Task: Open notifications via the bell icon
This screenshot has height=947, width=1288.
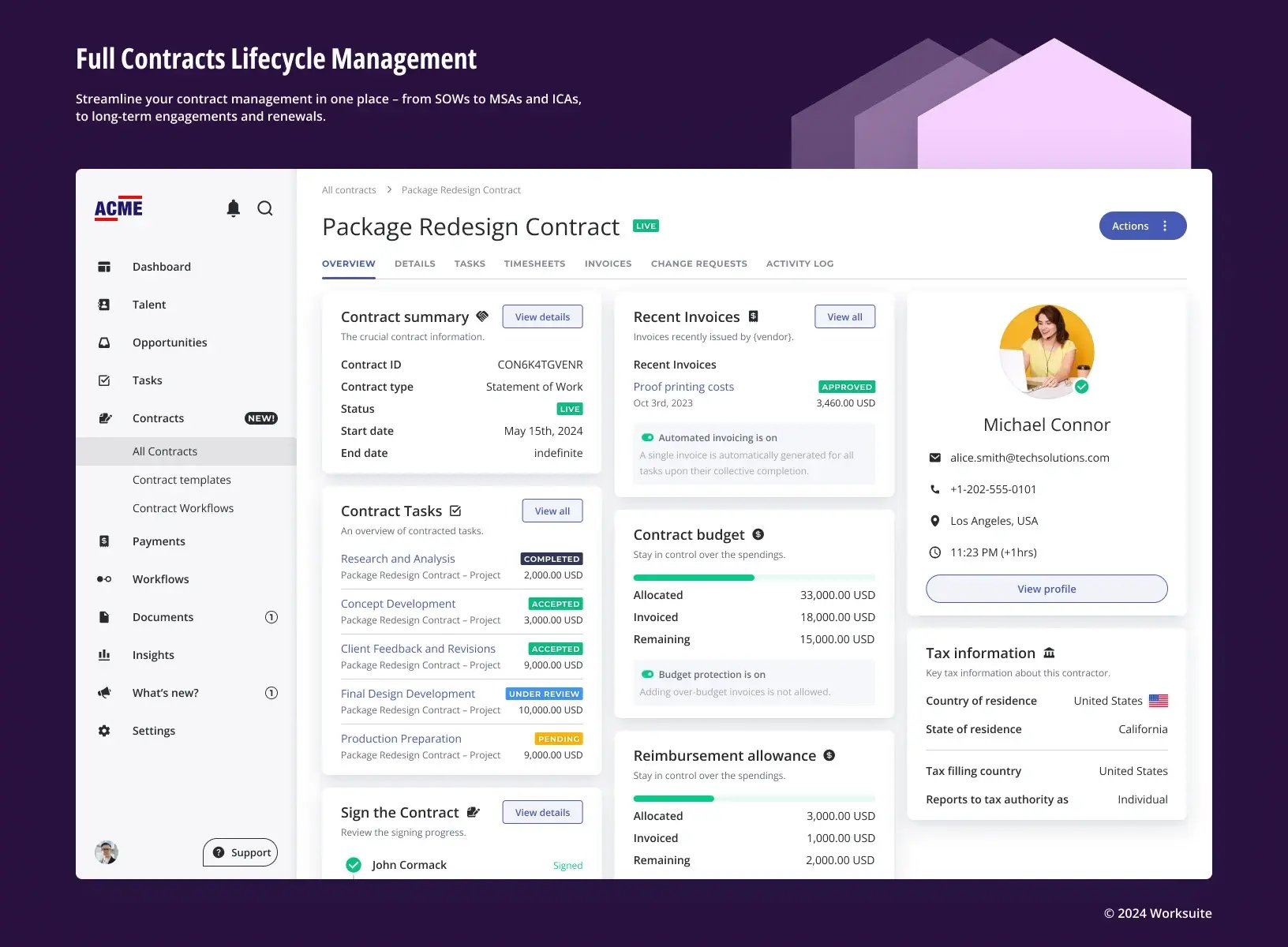Action: (233, 208)
